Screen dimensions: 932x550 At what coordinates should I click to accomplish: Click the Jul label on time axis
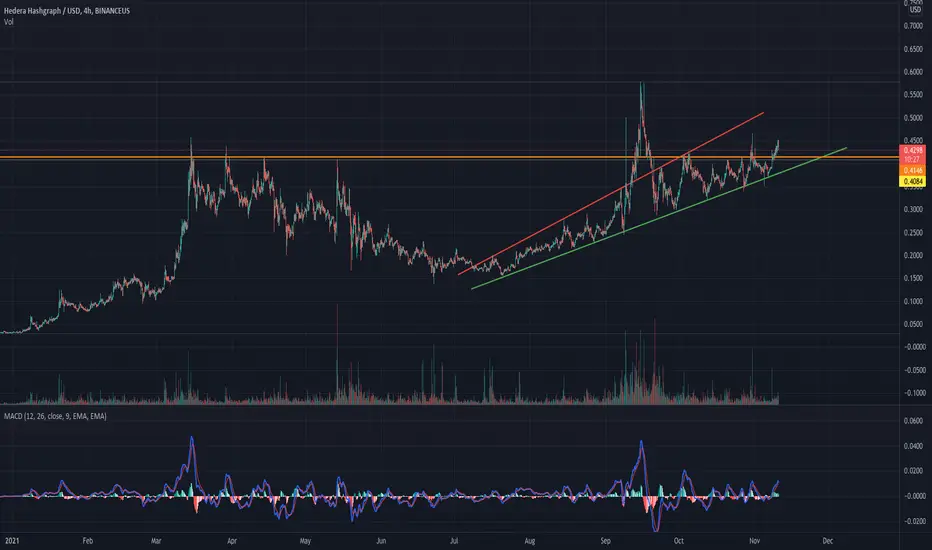(454, 541)
